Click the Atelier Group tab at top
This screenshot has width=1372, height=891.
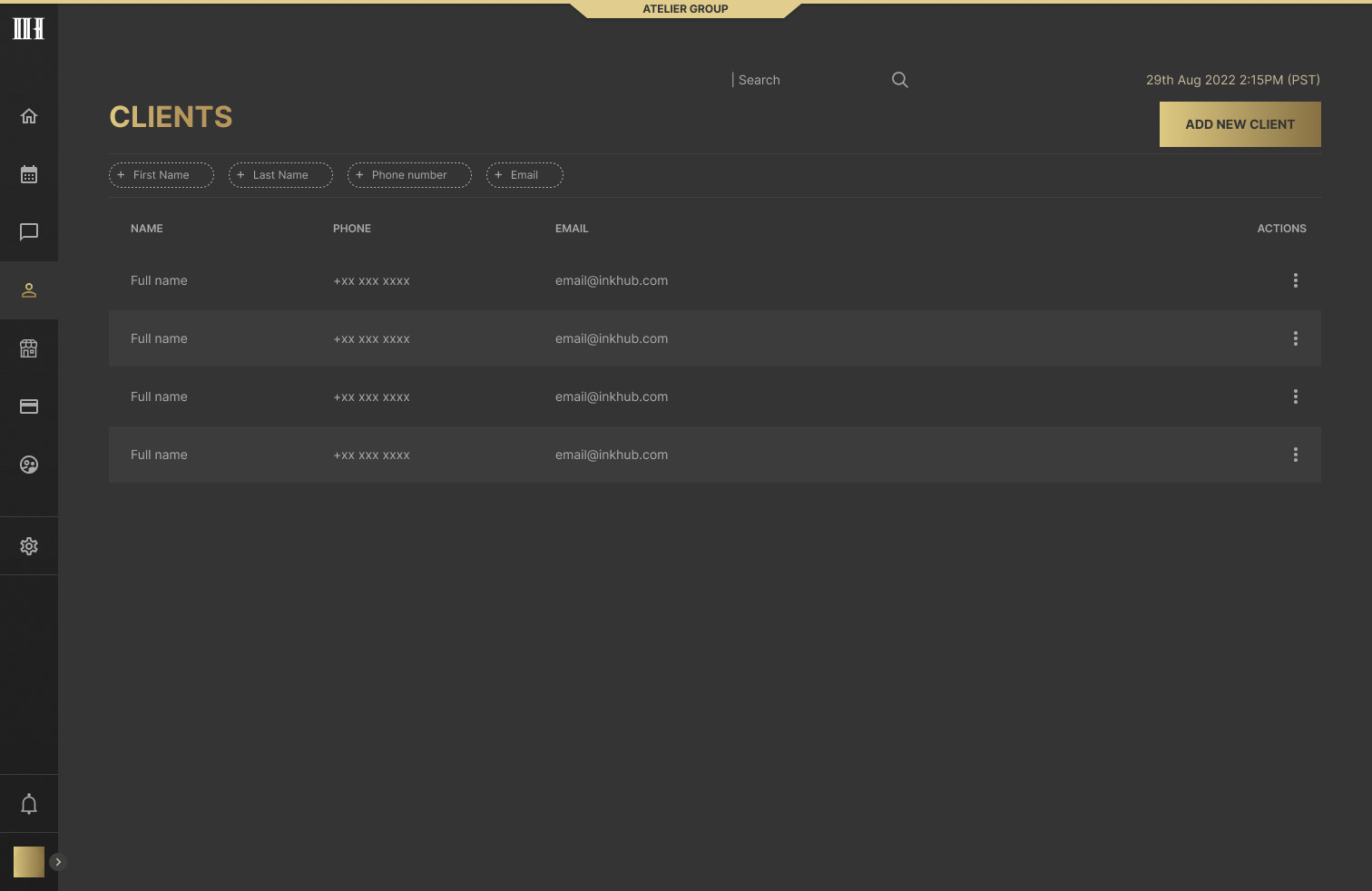[686, 9]
